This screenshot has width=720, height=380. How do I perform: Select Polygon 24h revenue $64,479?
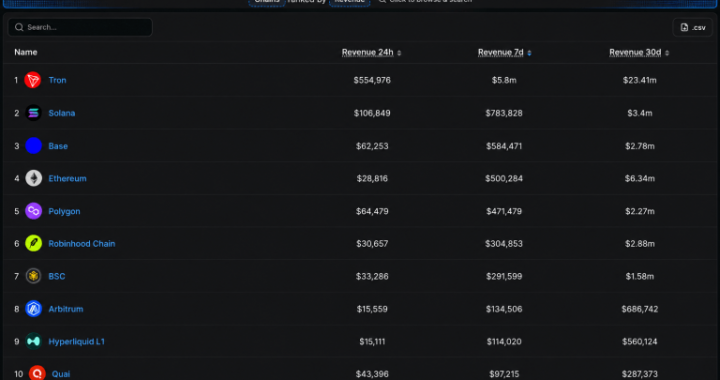tap(372, 211)
